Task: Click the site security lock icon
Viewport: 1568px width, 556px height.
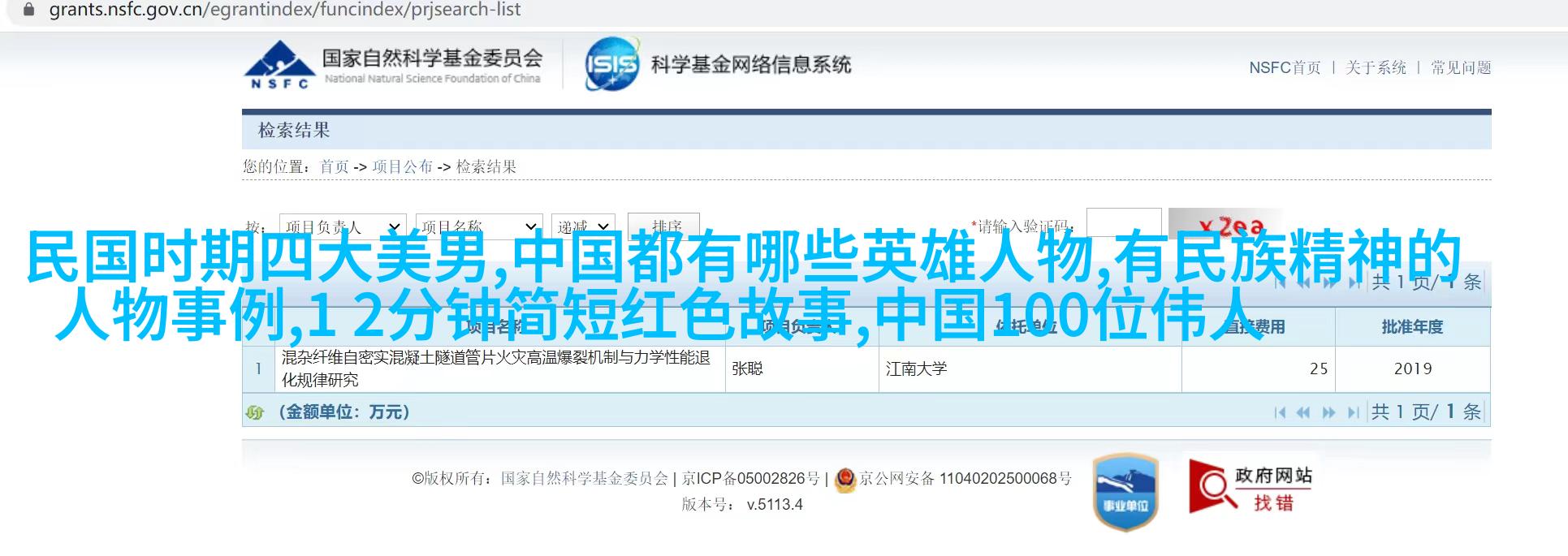Action: point(28,10)
